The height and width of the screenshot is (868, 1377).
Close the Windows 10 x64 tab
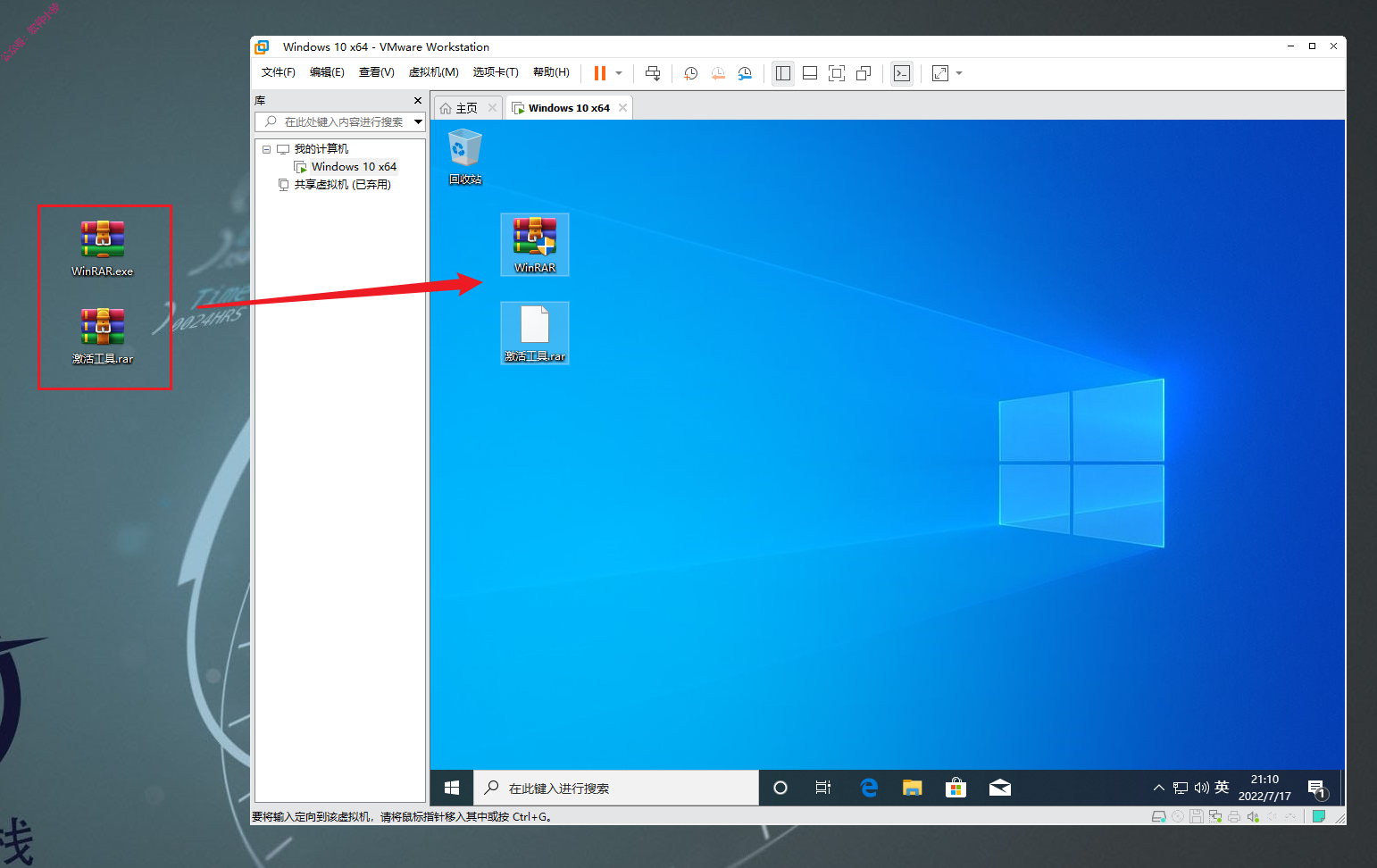coord(622,108)
